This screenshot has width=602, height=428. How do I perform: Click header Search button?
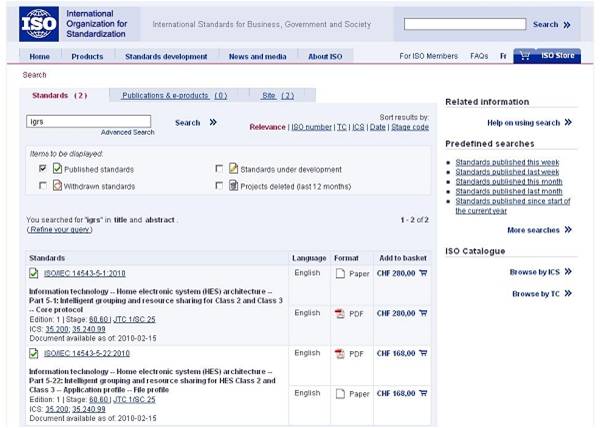[546, 25]
